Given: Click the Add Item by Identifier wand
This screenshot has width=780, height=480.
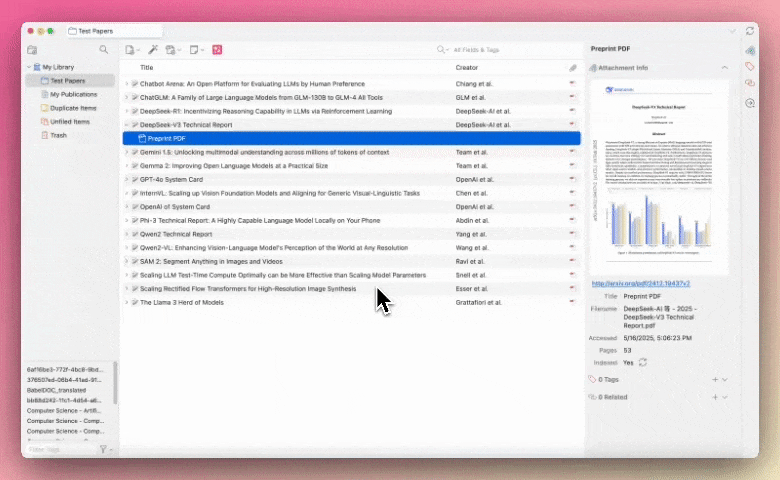Looking at the screenshot, I should tap(153, 49).
